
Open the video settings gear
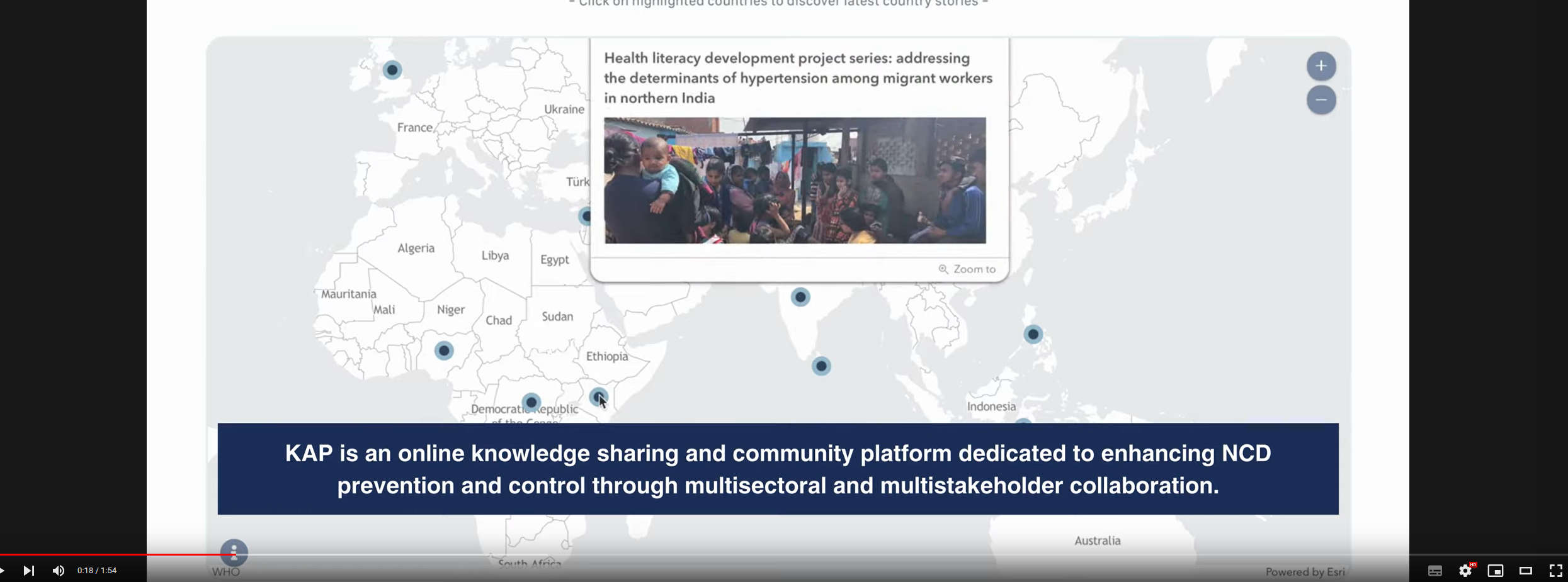1465,571
